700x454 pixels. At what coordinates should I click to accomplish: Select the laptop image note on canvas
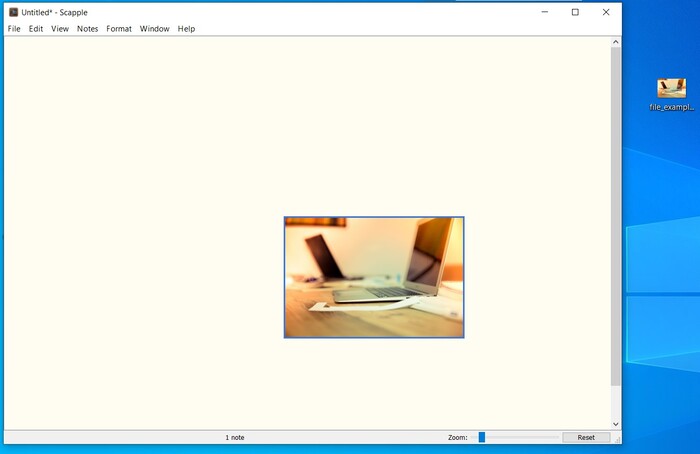pyautogui.click(x=374, y=277)
